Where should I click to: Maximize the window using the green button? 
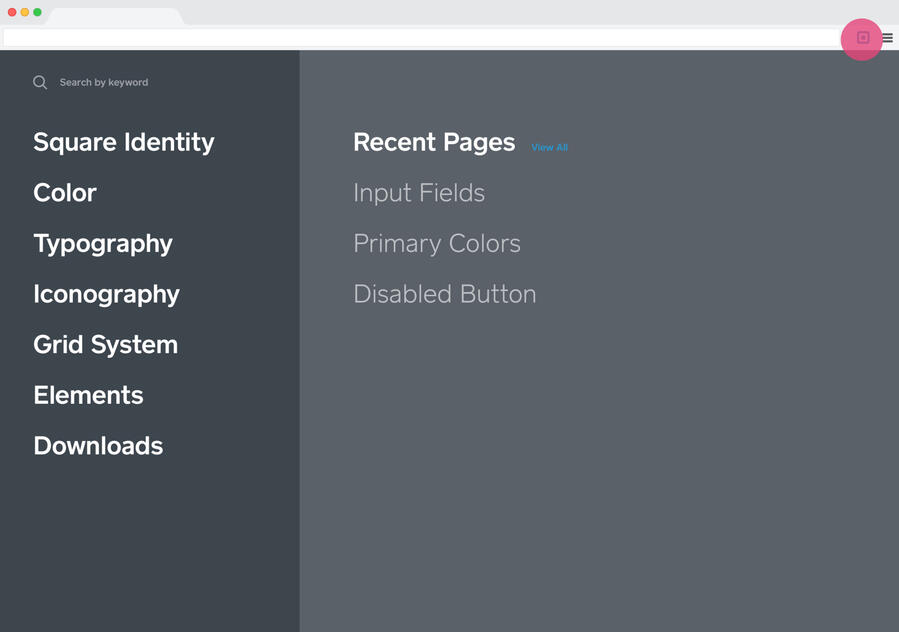pos(37,12)
